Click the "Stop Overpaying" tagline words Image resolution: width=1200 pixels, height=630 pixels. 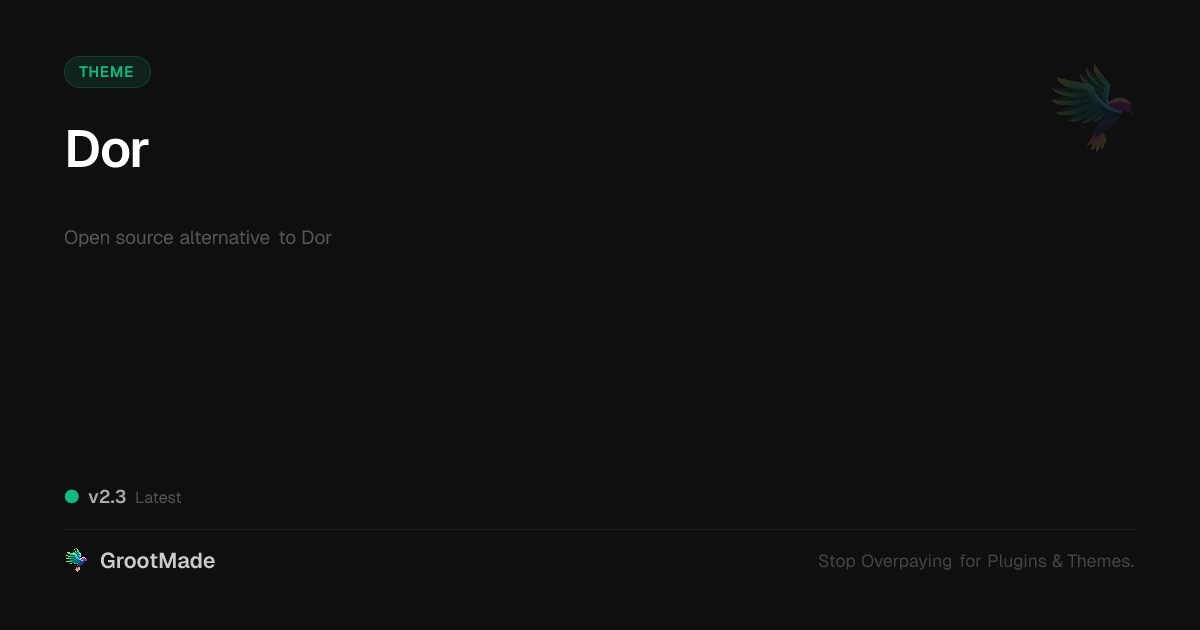(885, 562)
